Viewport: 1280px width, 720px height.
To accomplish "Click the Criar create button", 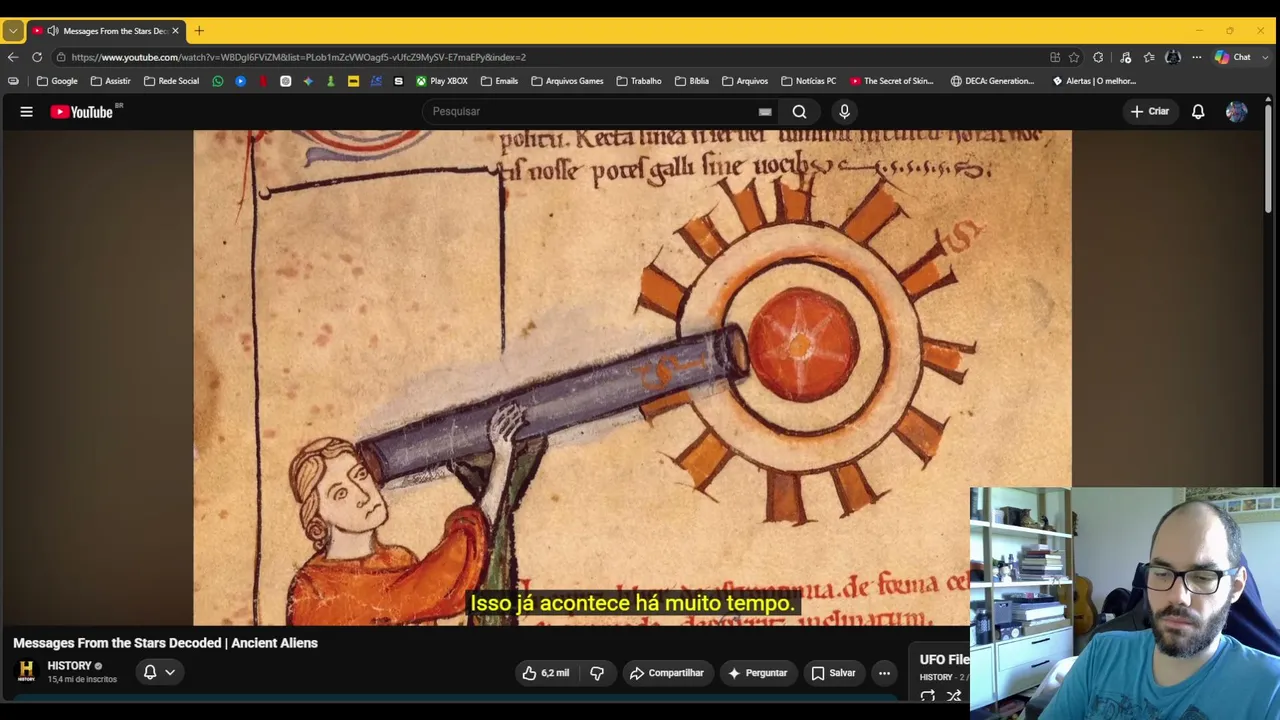I will [x=1149, y=112].
